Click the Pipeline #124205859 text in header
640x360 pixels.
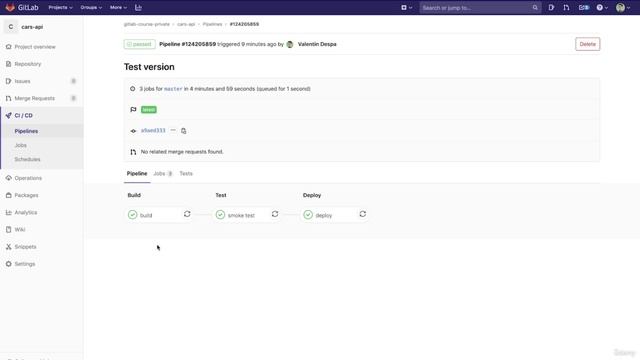point(187,44)
